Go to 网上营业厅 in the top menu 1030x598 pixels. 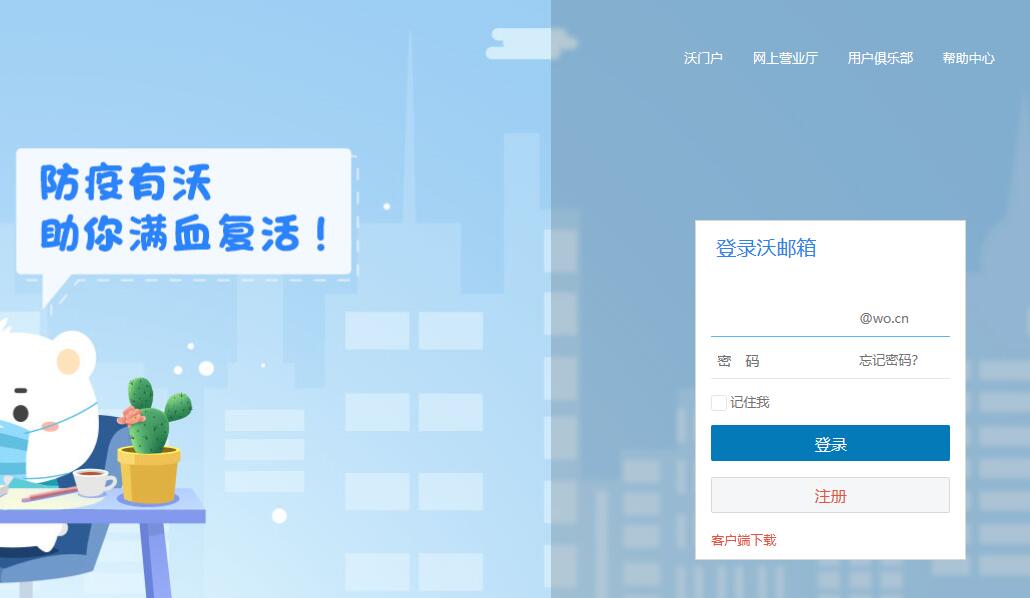click(785, 58)
